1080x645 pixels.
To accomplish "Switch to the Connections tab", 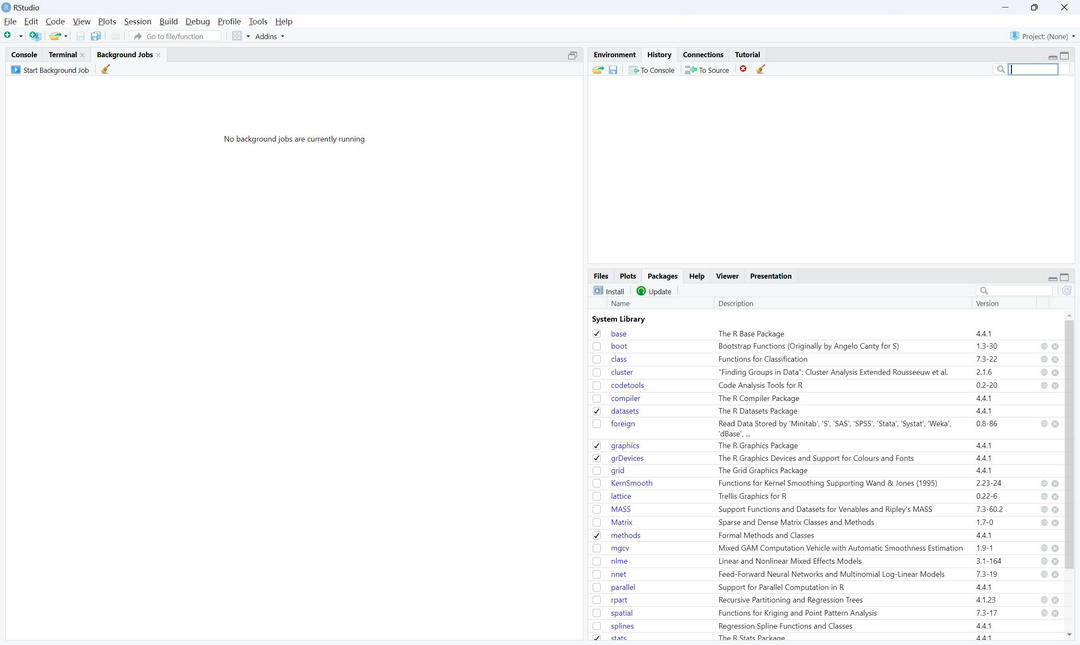I will 703,54.
